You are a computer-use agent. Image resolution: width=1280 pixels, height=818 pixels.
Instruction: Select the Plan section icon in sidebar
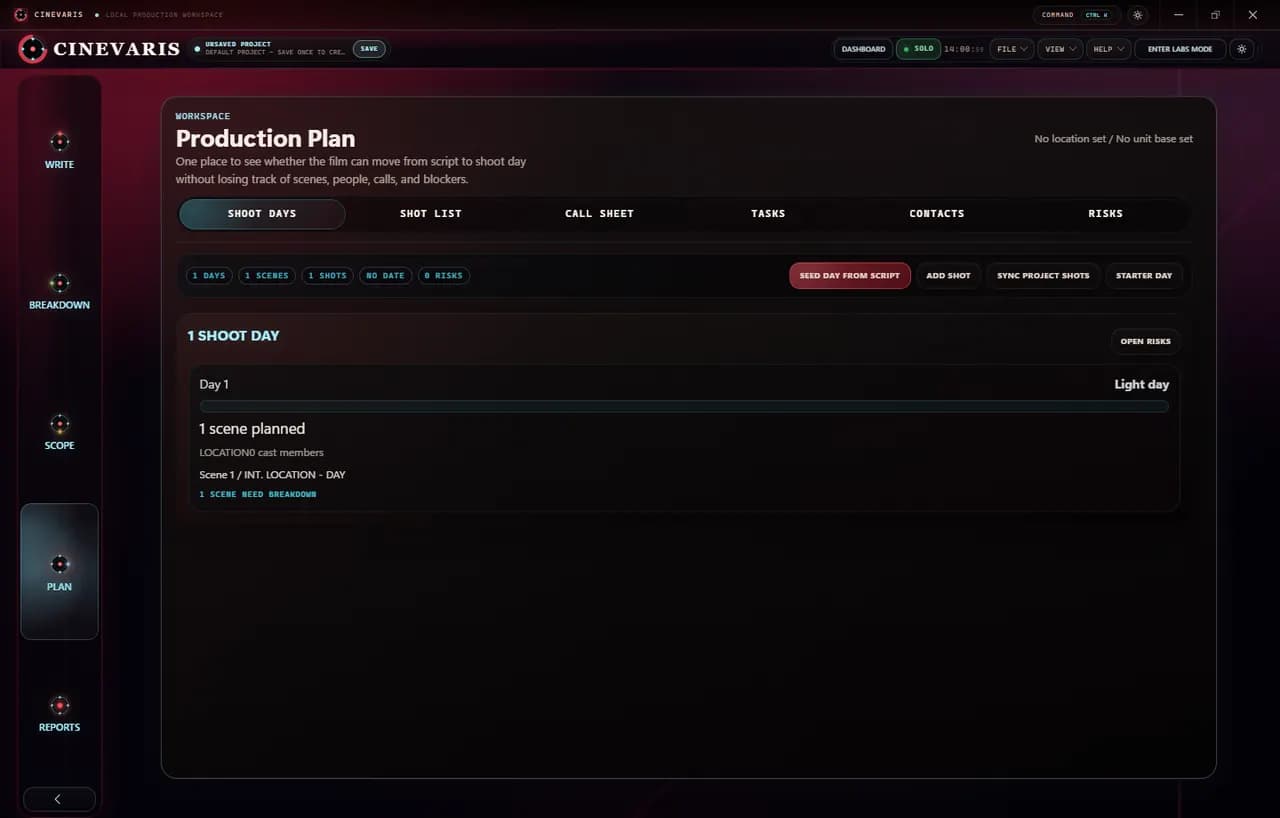tap(59, 564)
